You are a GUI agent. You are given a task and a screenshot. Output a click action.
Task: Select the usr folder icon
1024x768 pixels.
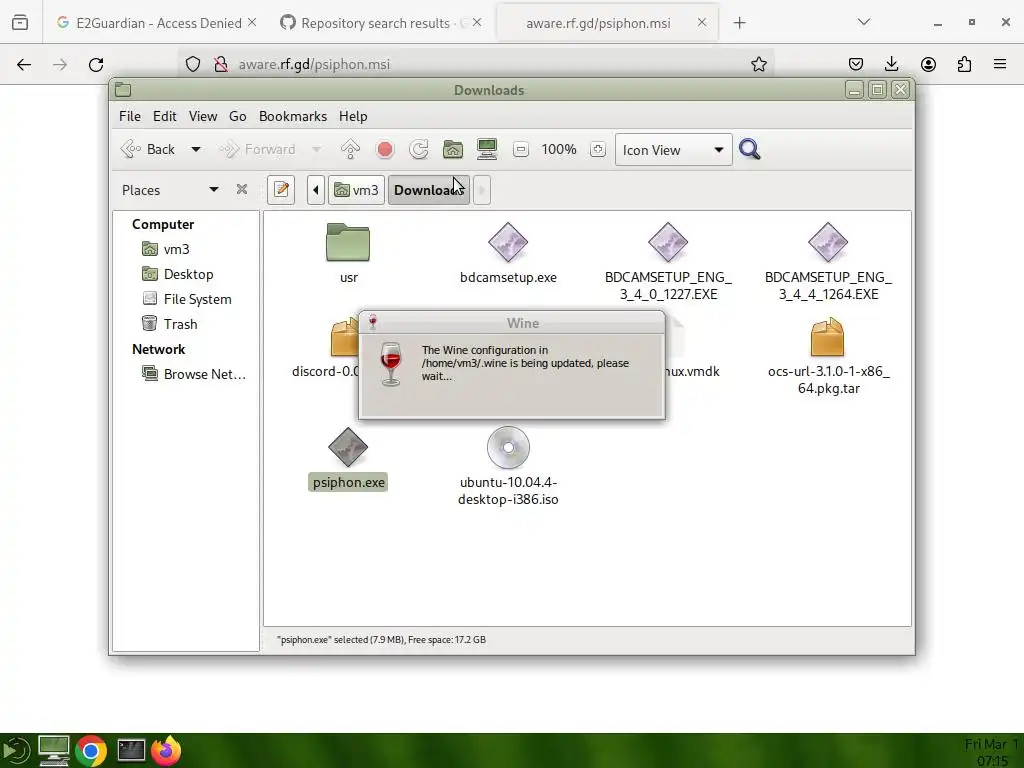coord(348,242)
